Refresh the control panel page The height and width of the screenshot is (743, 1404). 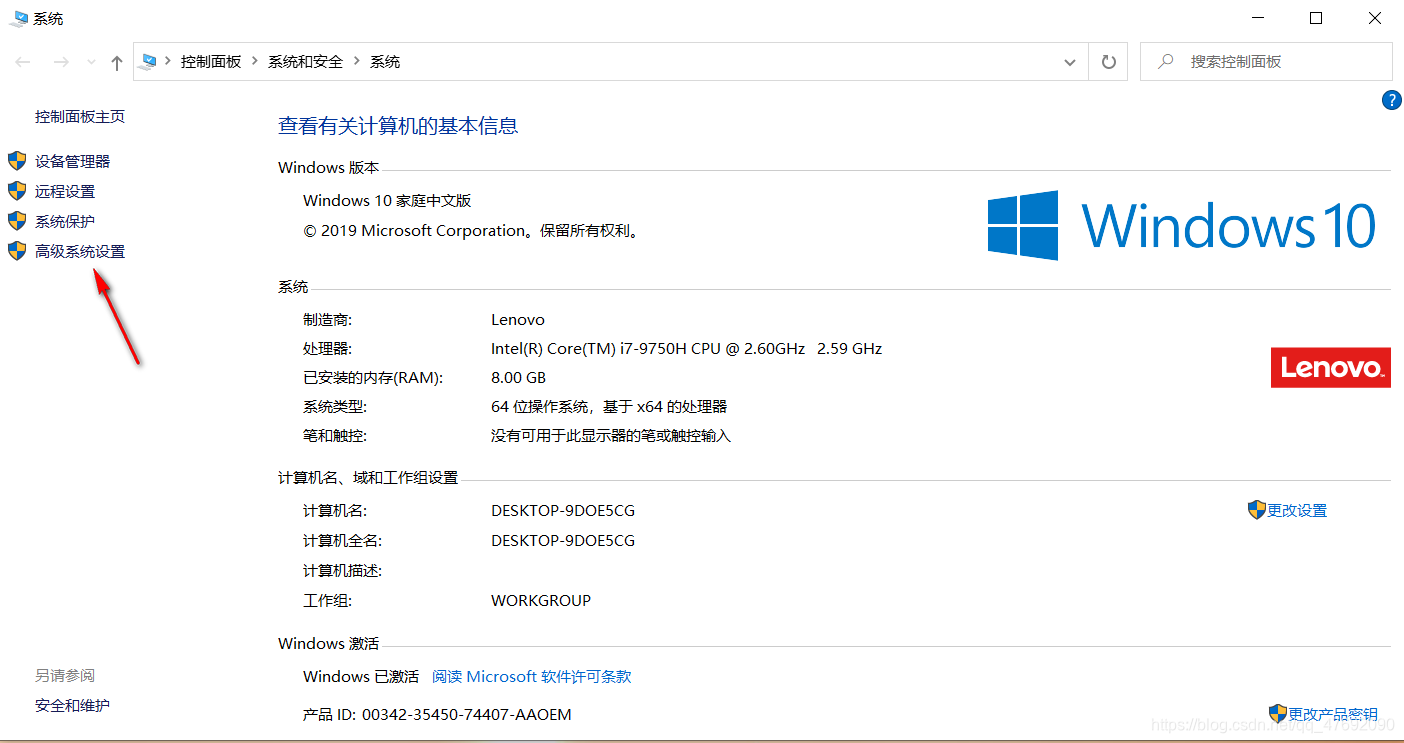(1108, 62)
